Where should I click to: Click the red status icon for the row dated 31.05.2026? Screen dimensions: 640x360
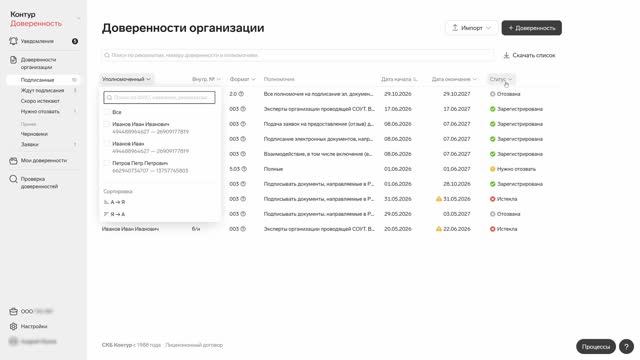point(493,199)
